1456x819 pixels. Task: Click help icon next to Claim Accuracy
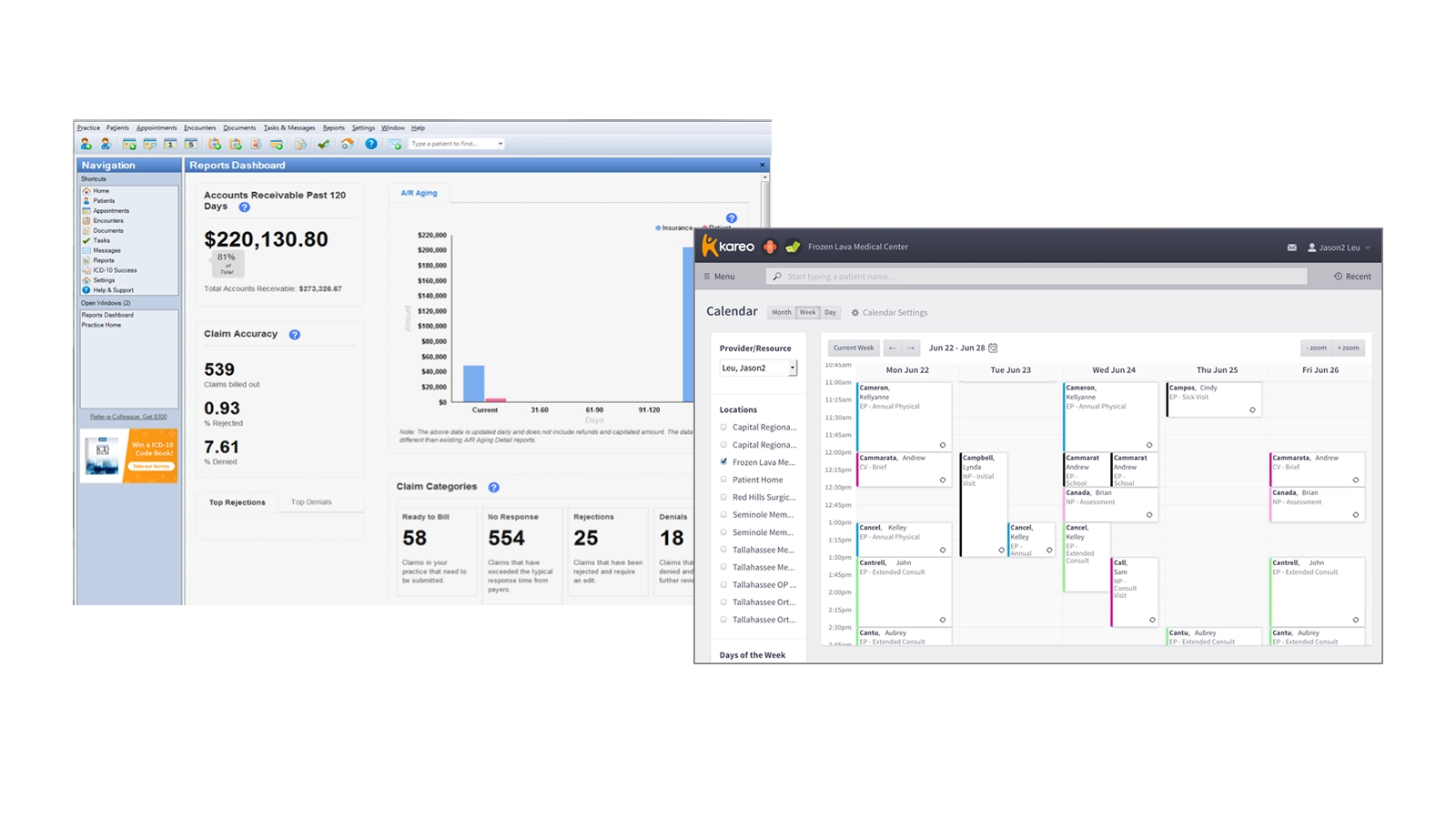tap(295, 335)
